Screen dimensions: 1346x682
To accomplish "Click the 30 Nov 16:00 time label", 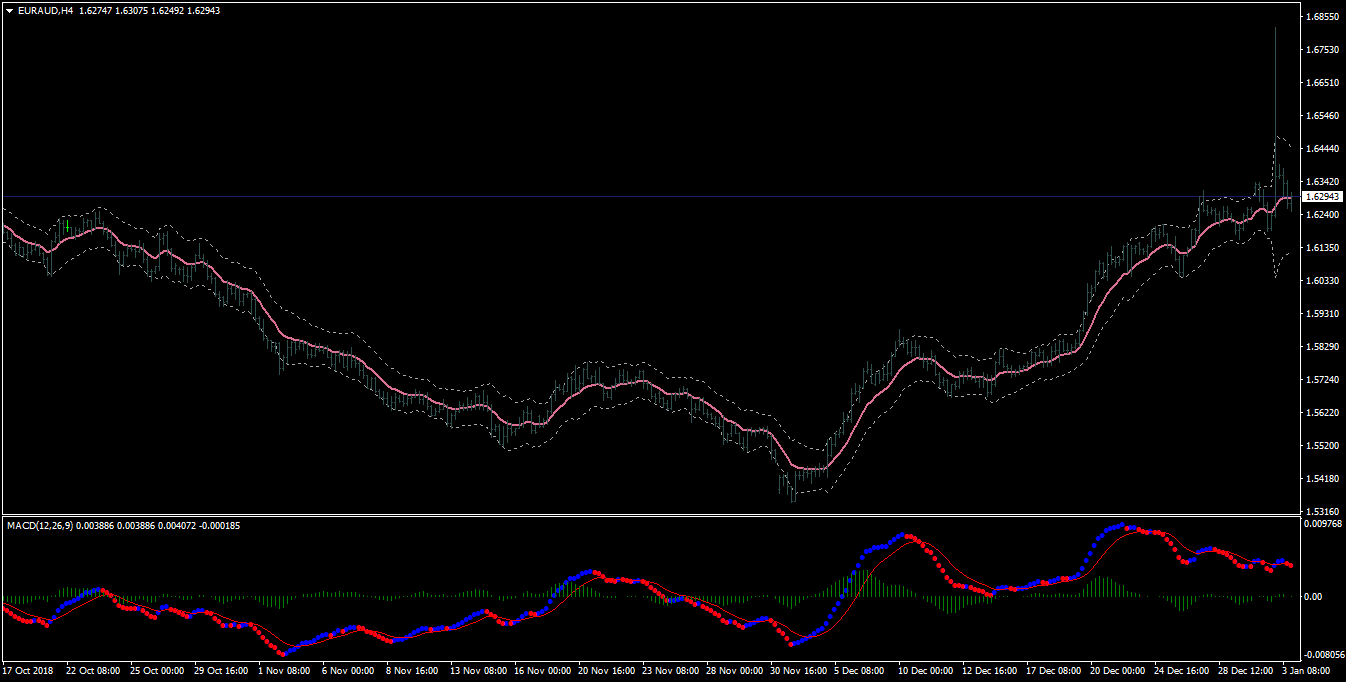I will 802,671.
